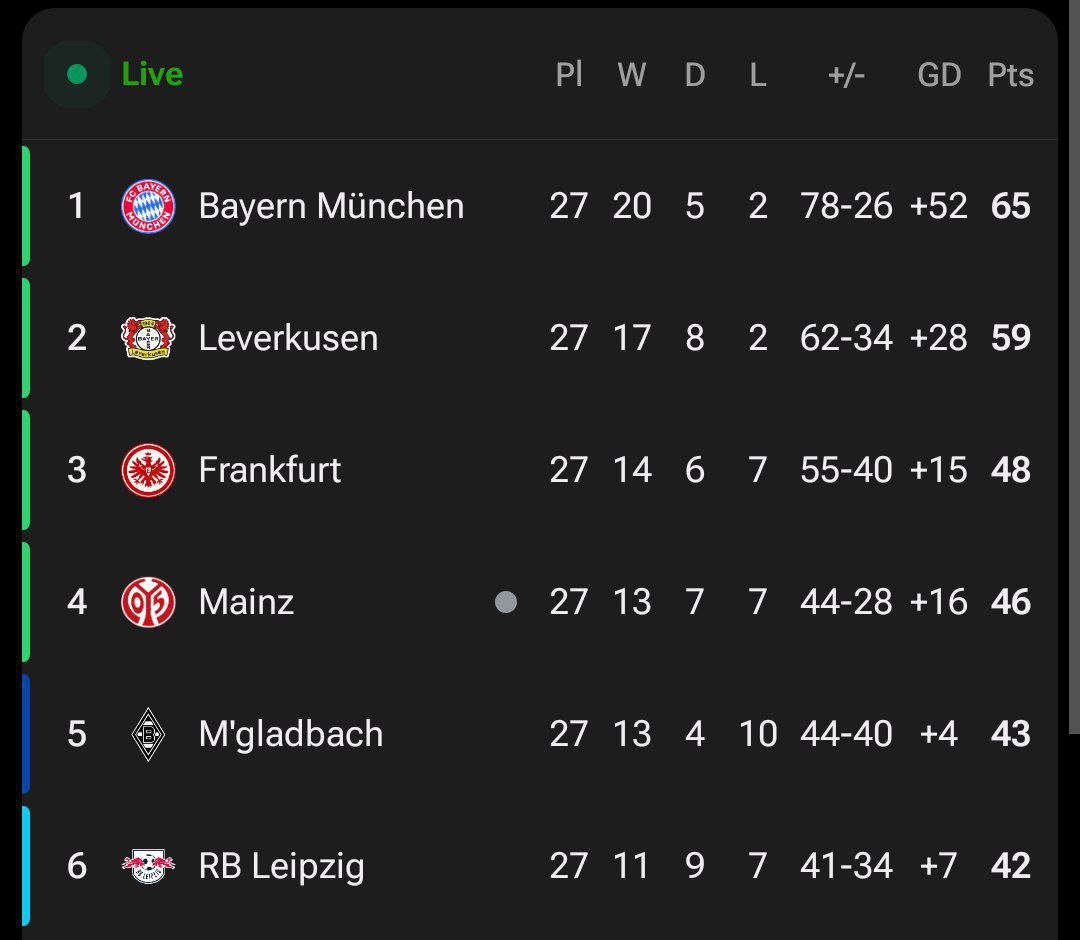Select M'gladbach's 44-40 goals record
Screen dimensions: 1080x940
pyautogui.click(x=846, y=734)
